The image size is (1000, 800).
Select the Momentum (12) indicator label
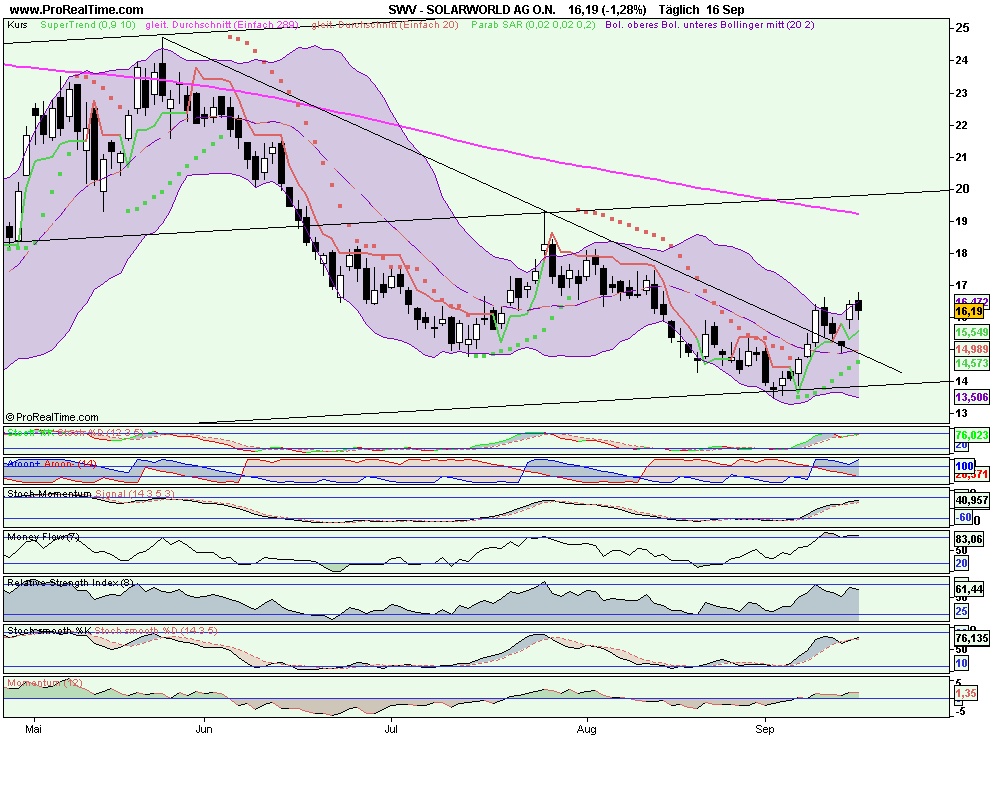45,683
